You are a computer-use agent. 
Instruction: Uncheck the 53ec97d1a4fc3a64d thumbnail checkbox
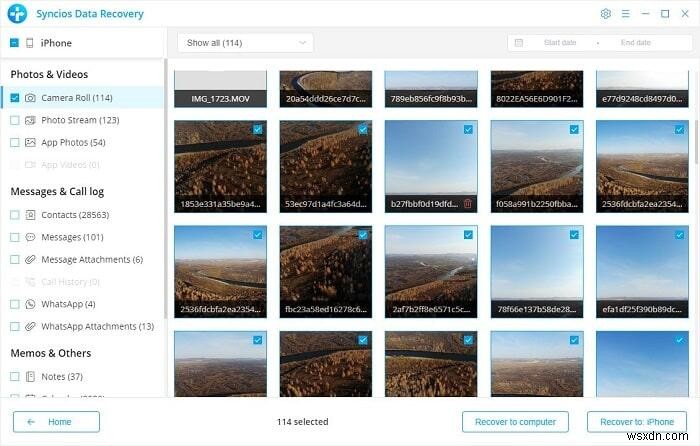(363, 129)
